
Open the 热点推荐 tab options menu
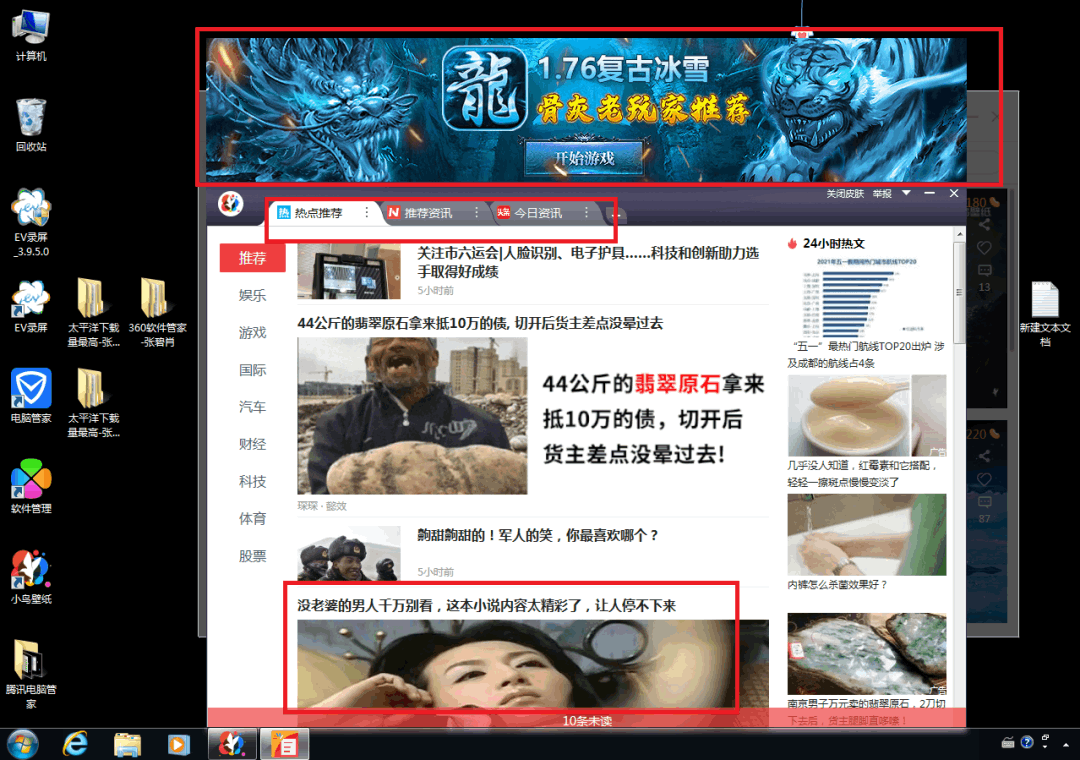(x=366, y=212)
